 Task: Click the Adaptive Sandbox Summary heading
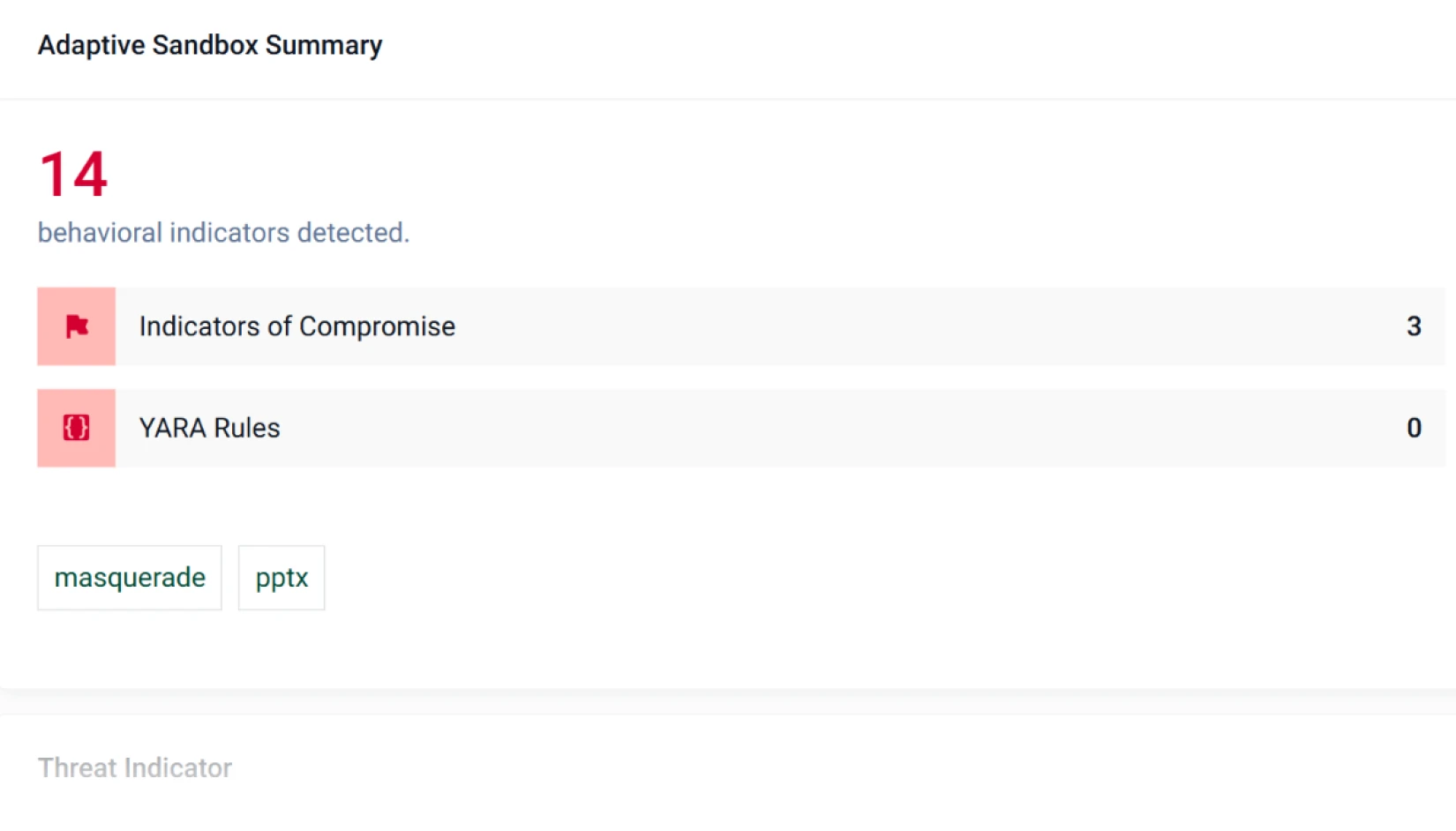click(210, 45)
